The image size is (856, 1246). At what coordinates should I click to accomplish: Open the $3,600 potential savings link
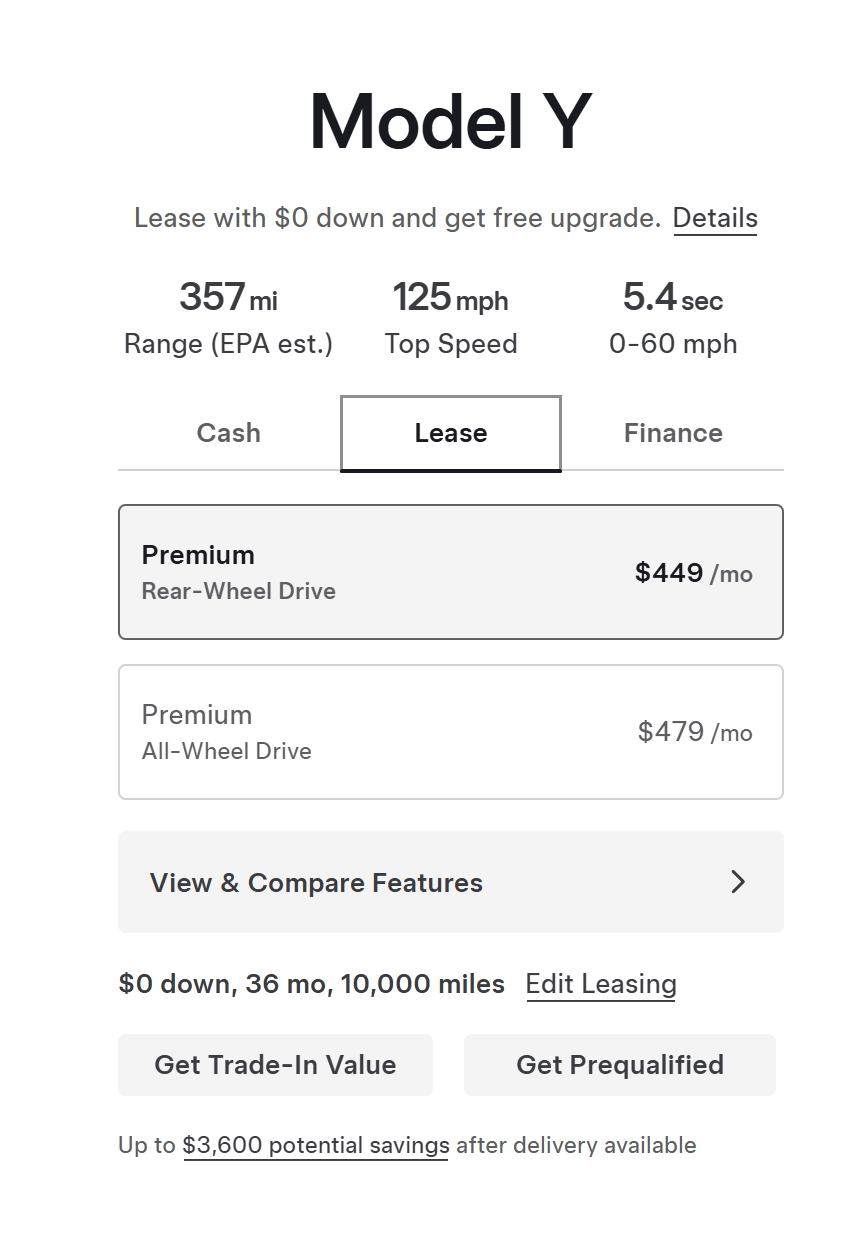point(316,1145)
